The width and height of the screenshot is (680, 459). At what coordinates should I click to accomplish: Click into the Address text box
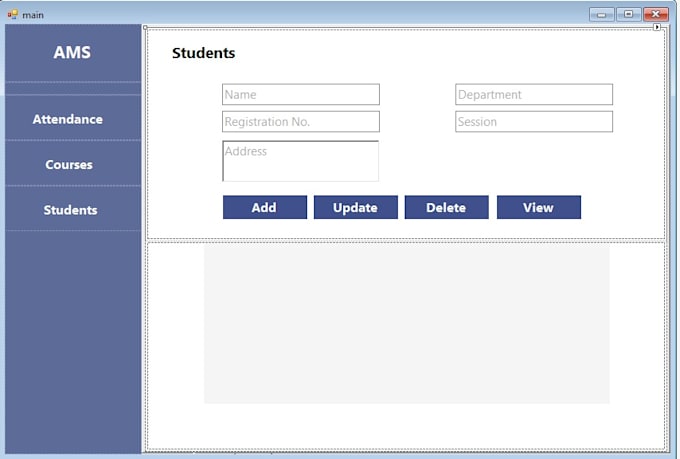click(x=301, y=161)
